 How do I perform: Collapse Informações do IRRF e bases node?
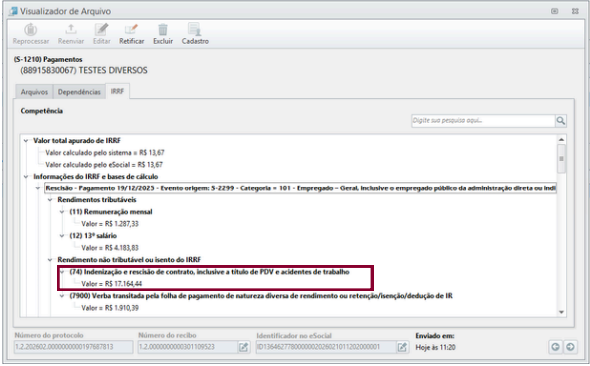26,177
